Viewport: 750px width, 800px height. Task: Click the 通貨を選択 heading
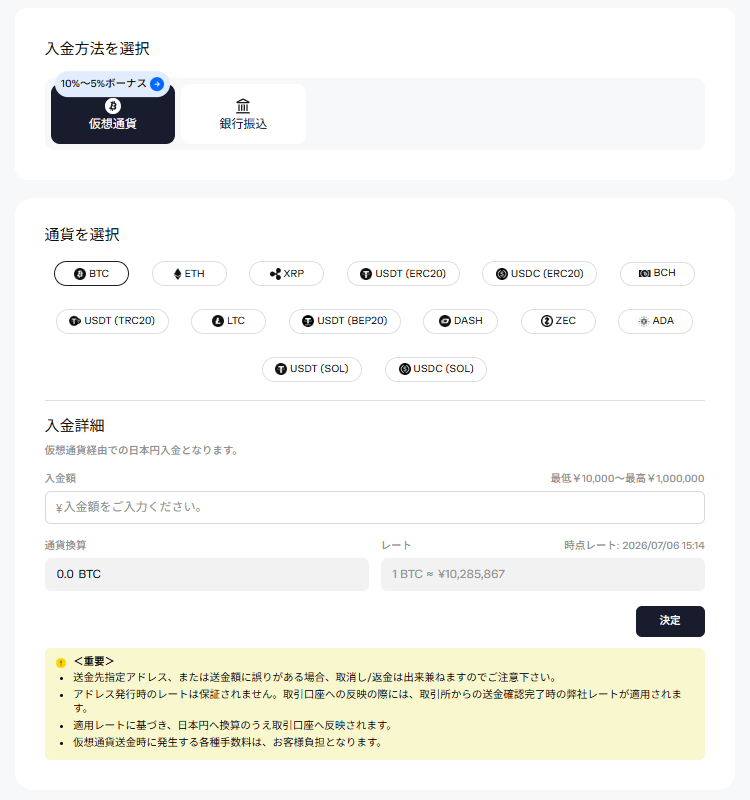click(82, 235)
